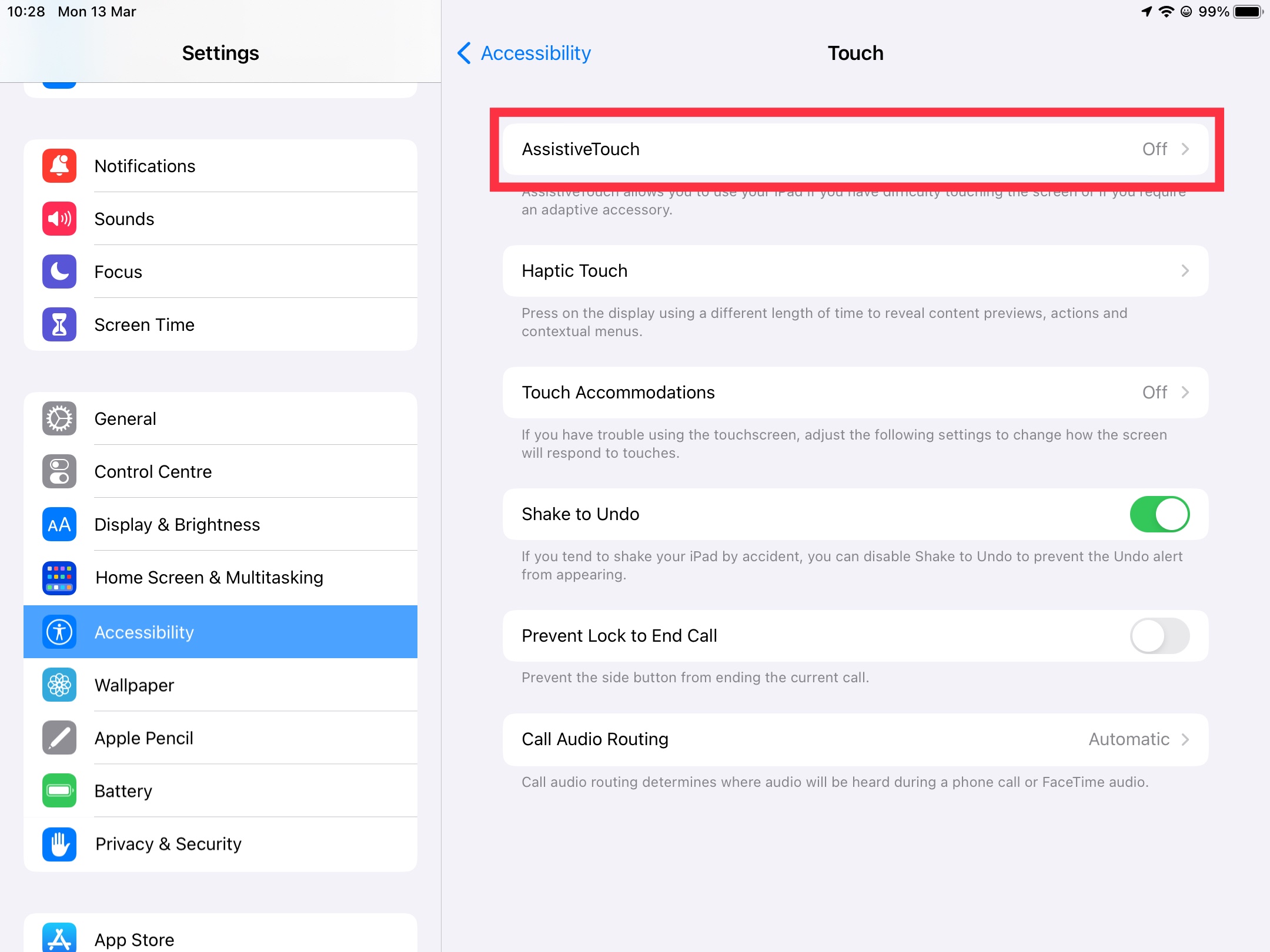Viewport: 1270px width, 952px height.
Task: Open Home Screen & Multitasking settings
Action: [x=209, y=578]
